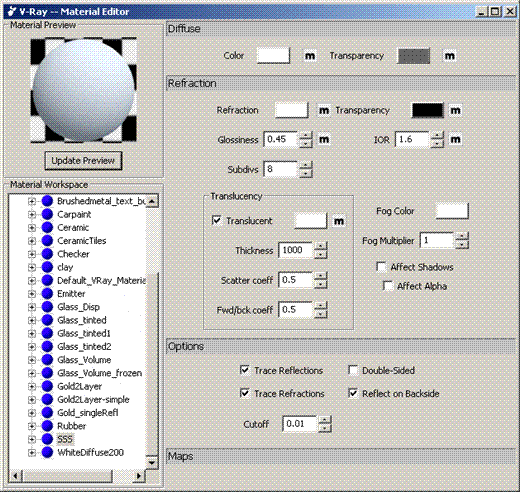Click the blue sphere icon beside Emitter

[x=47, y=294]
